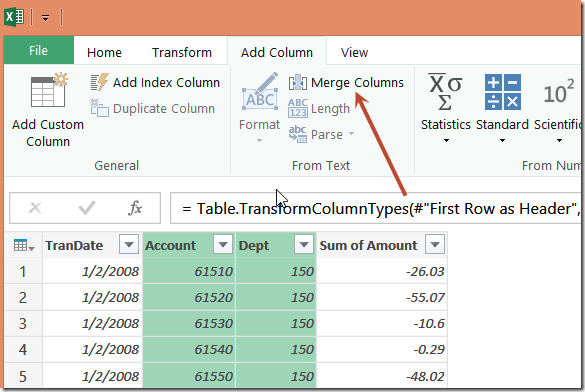The image size is (585, 392).
Task: Click the Length icon
Action: click(x=298, y=108)
